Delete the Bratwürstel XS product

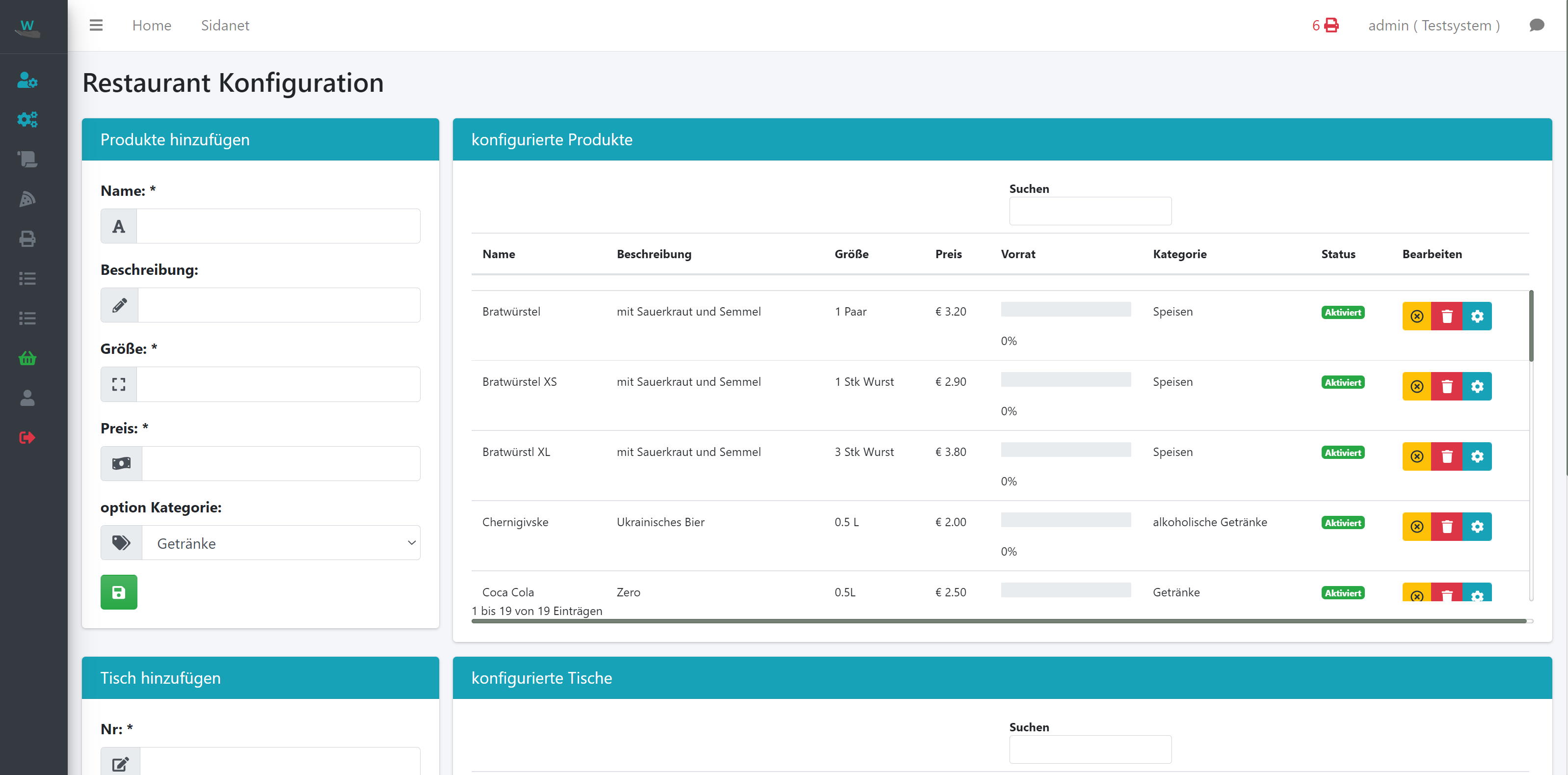(1447, 386)
